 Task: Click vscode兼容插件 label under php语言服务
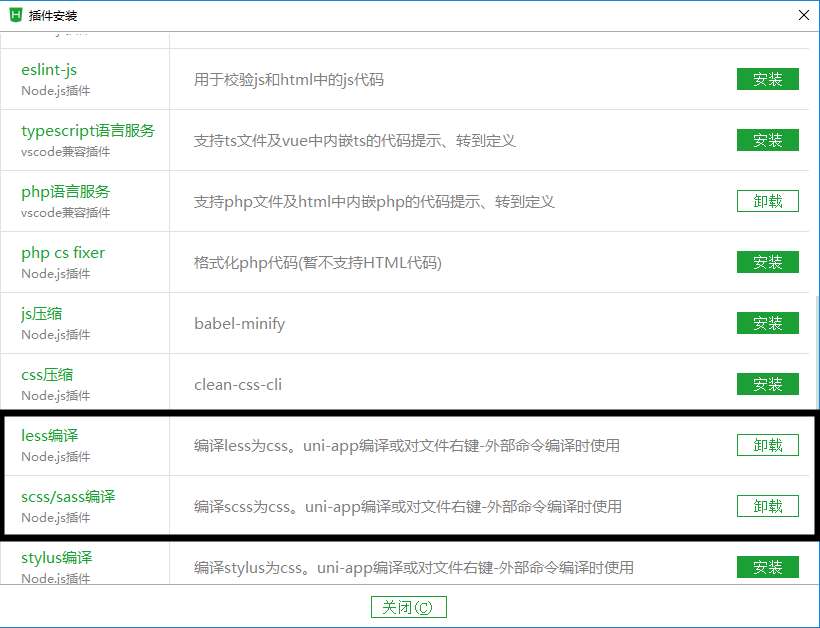click(65, 213)
